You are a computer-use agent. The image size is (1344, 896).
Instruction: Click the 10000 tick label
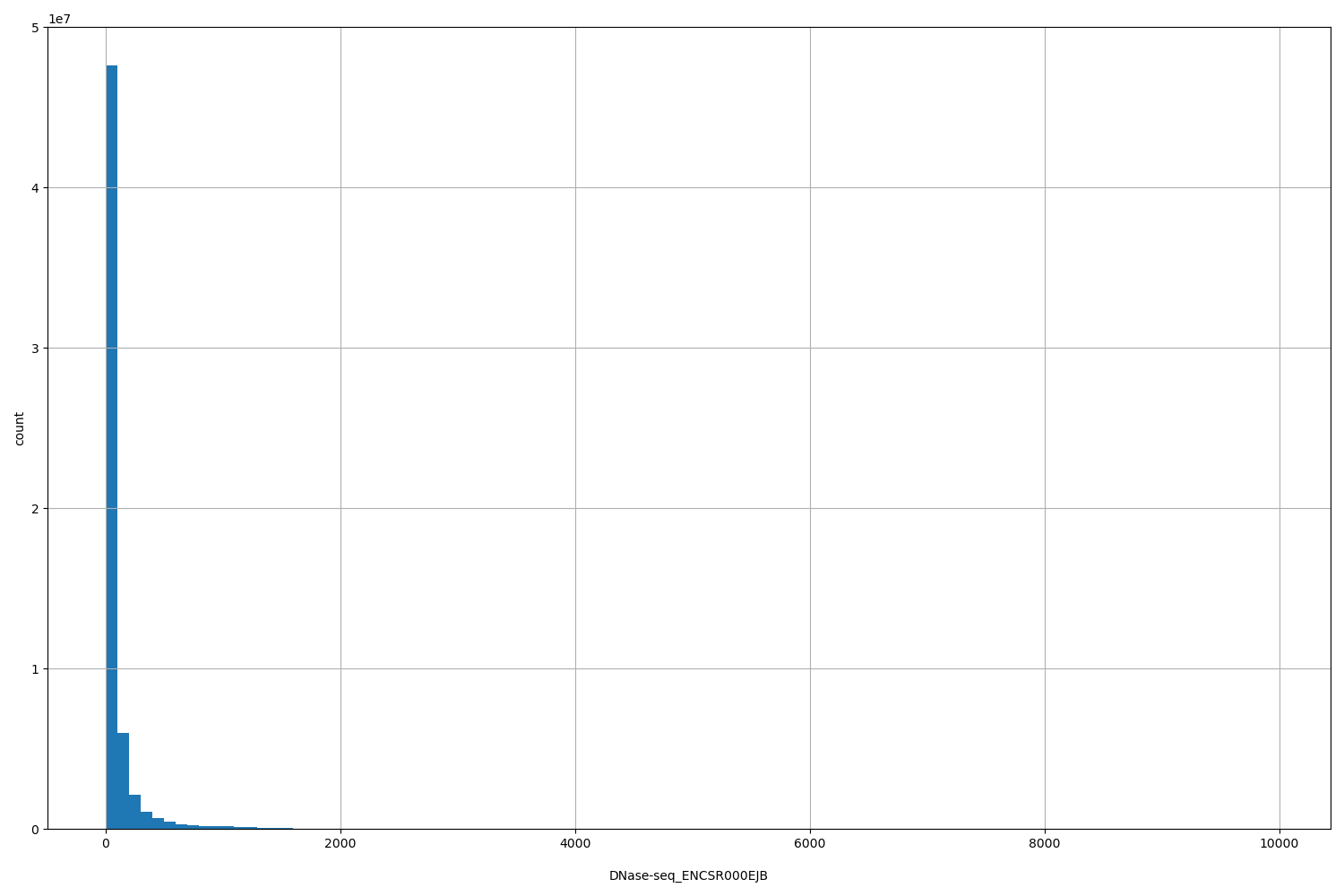(x=1279, y=843)
